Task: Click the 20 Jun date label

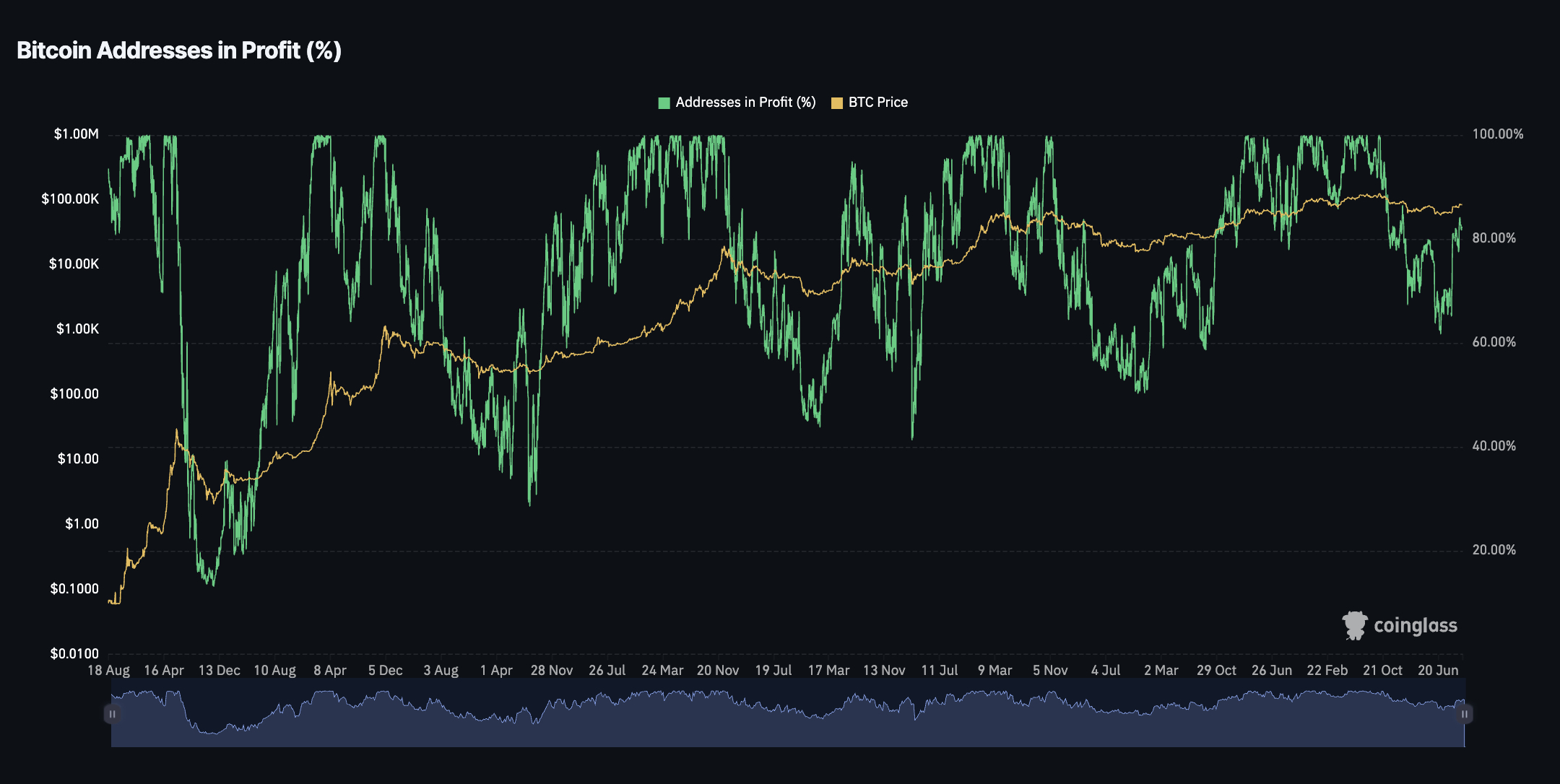Action: click(1438, 671)
